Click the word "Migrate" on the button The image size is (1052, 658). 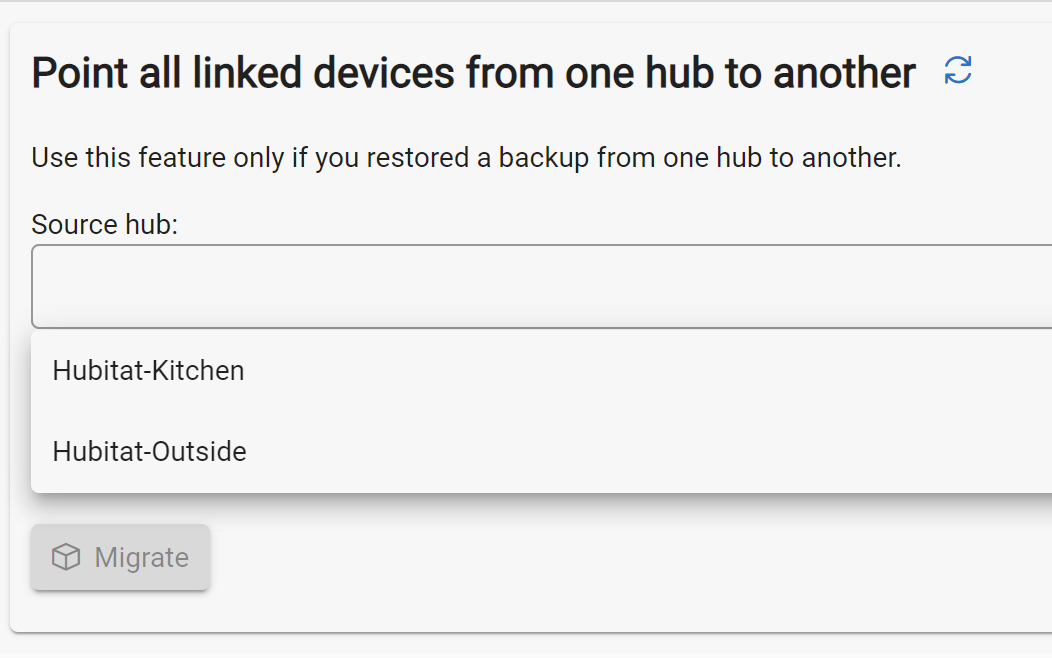pos(141,557)
